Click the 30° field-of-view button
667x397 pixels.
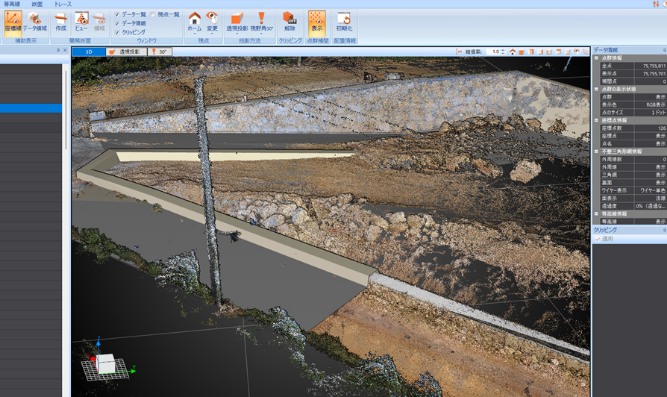point(160,51)
